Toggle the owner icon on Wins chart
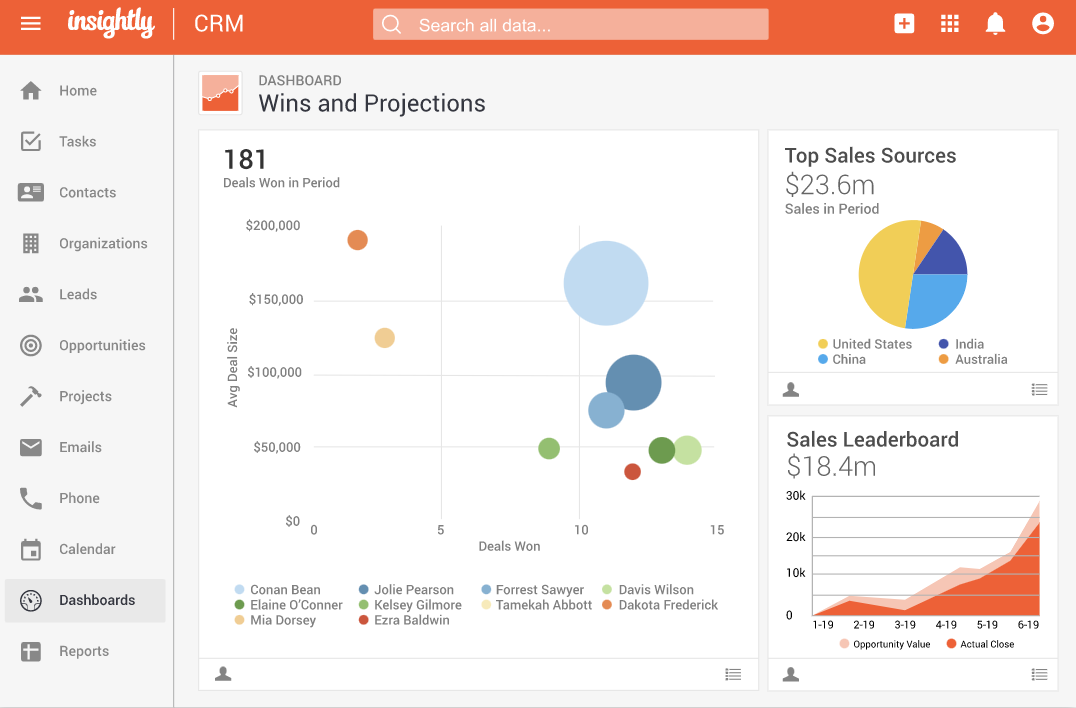This screenshot has width=1076, height=708. tap(222, 674)
